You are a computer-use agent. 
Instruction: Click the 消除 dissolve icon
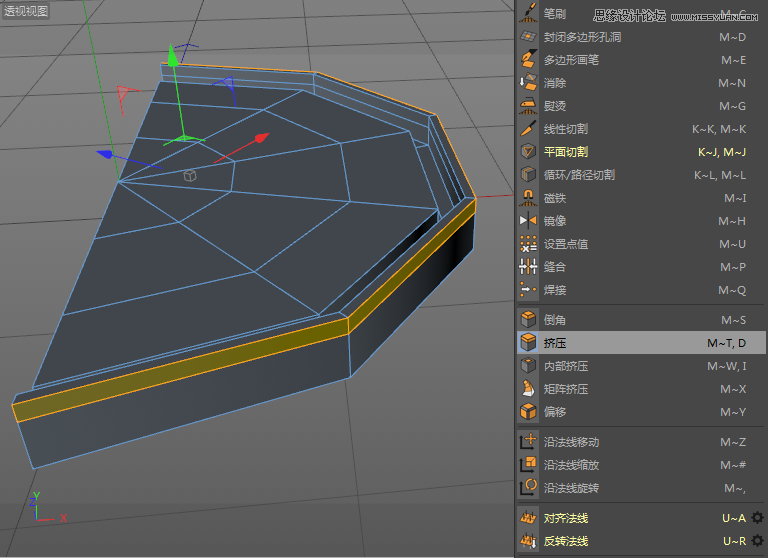[528, 83]
